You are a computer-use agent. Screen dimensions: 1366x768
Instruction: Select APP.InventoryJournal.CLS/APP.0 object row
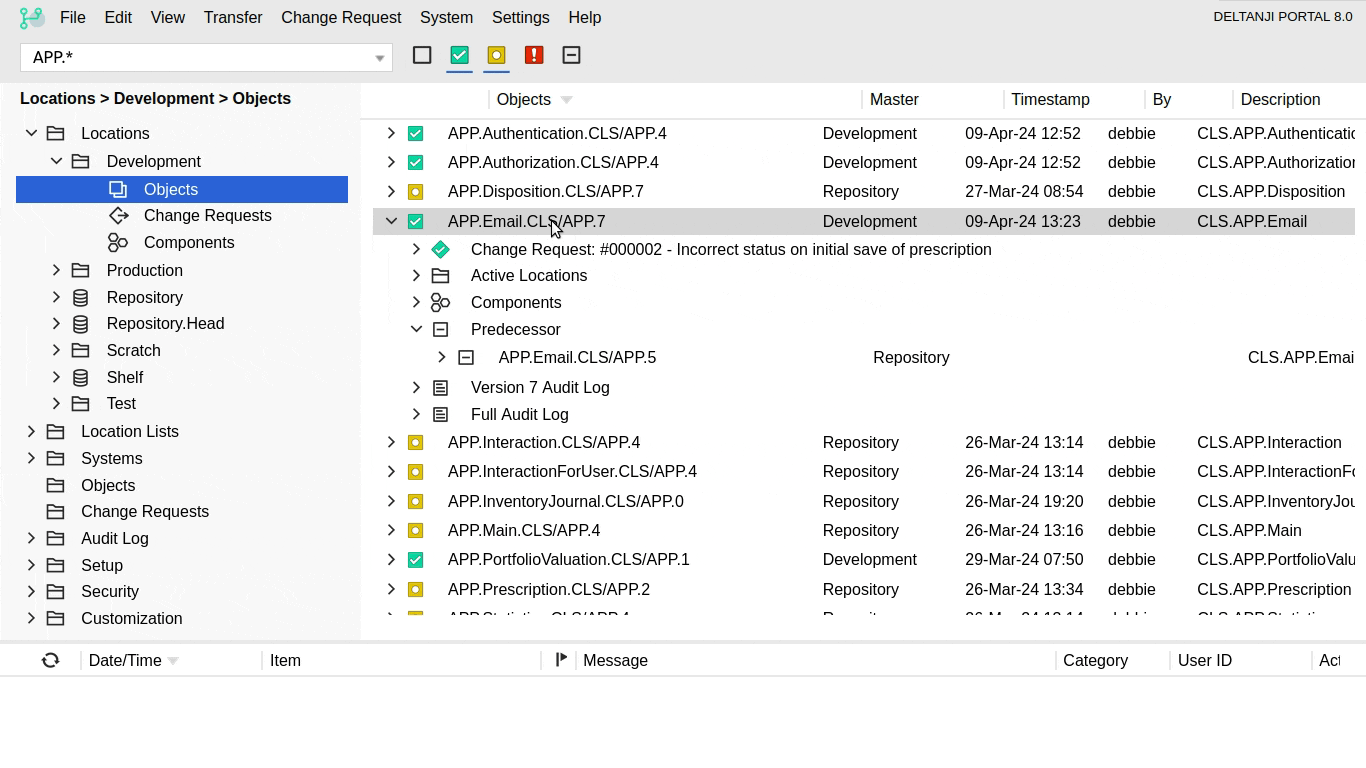point(864,501)
